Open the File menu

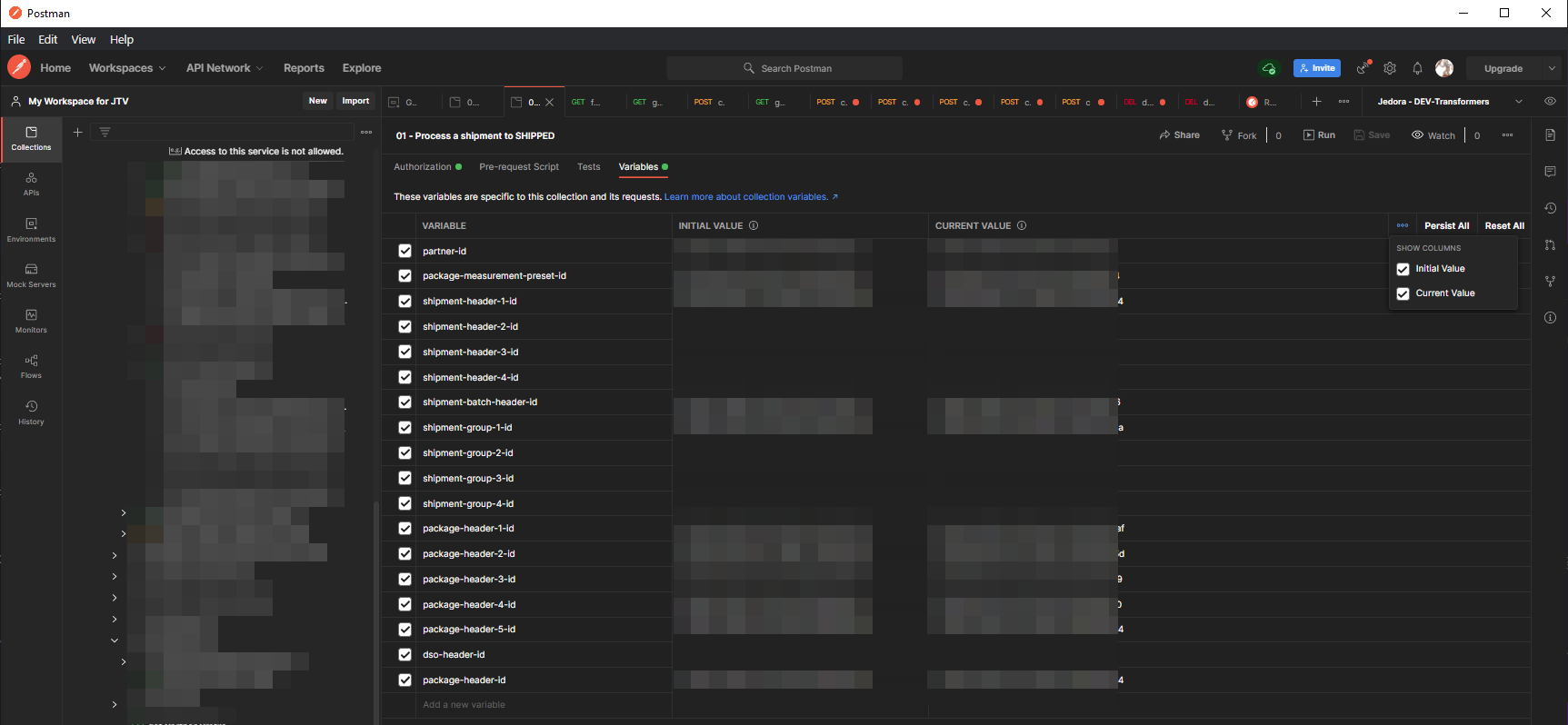[x=16, y=39]
